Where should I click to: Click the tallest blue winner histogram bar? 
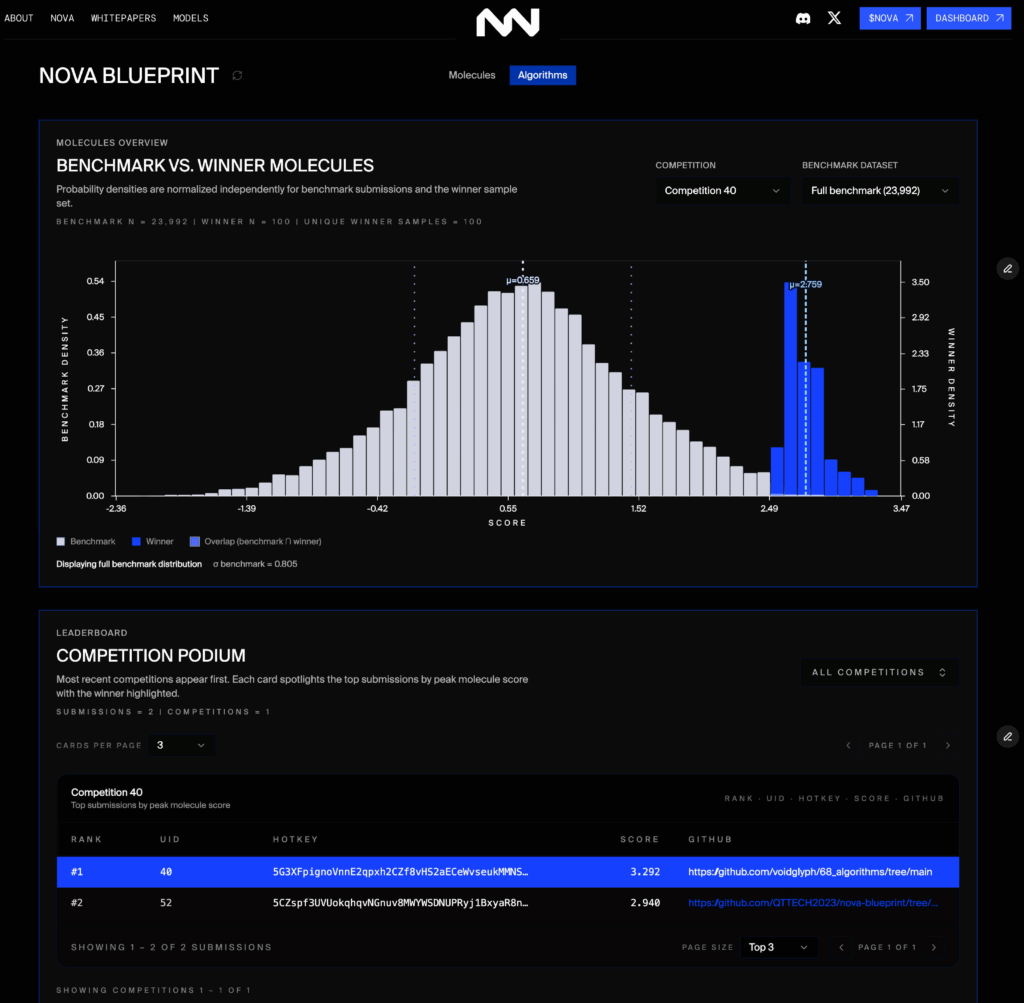click(x=790, y=390)
